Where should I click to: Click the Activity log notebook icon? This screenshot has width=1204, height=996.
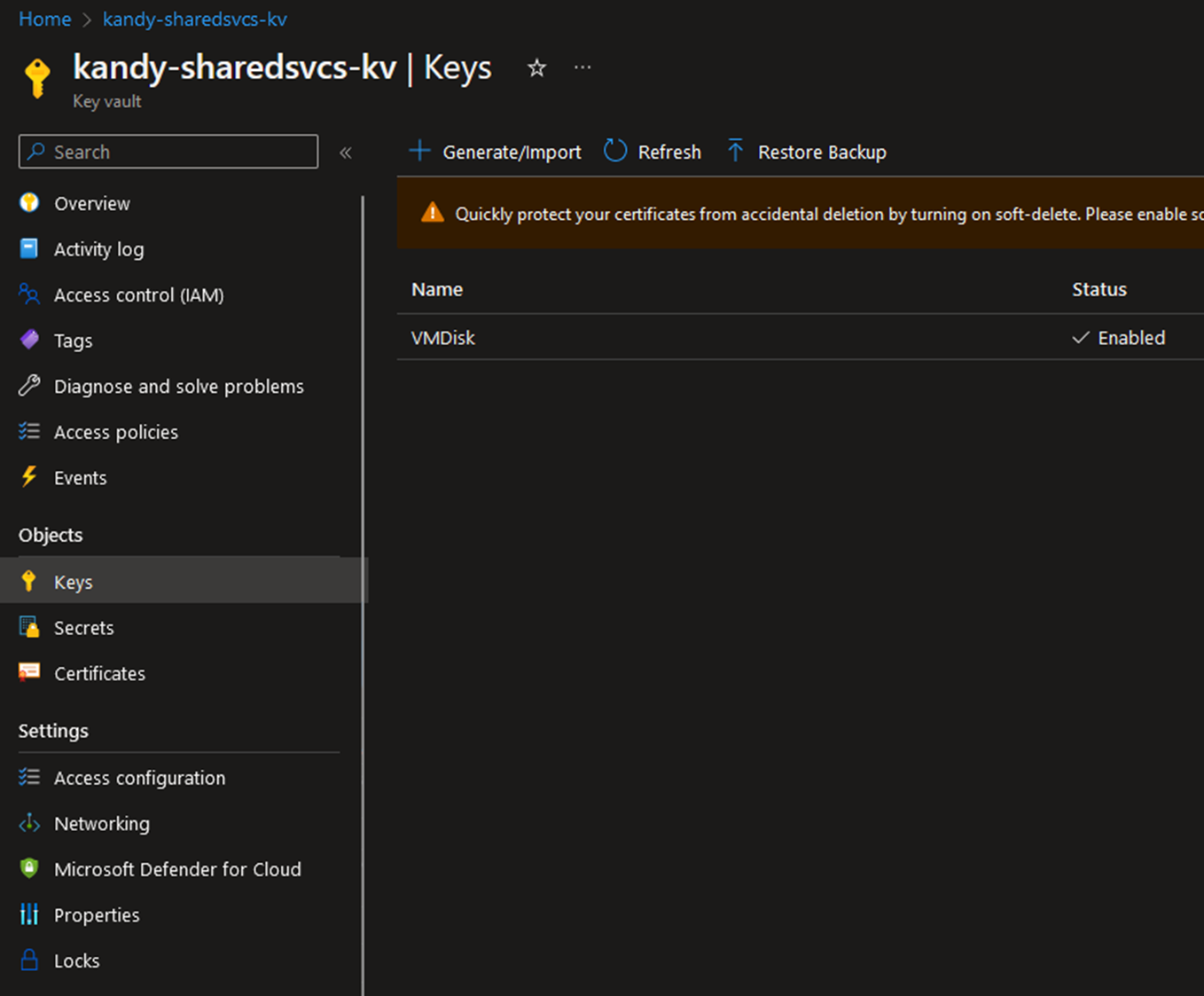tap(29, 248)
